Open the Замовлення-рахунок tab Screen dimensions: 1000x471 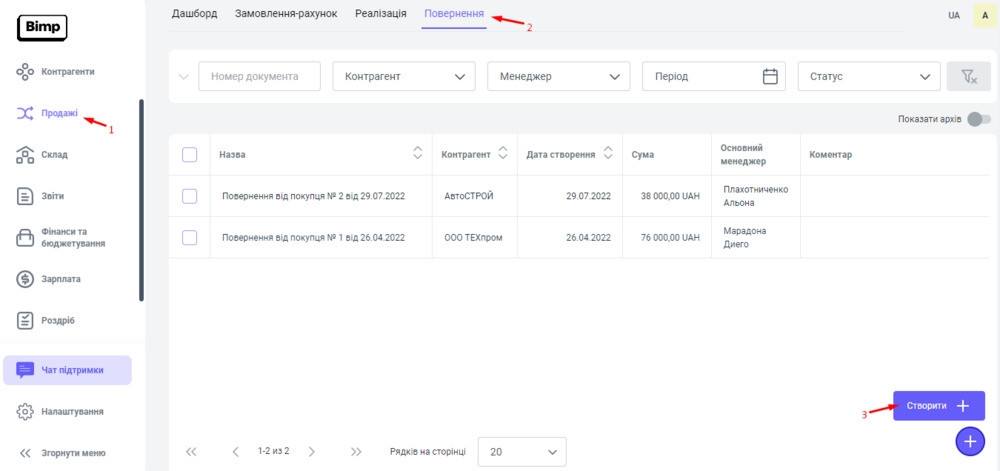click(285, 14)
